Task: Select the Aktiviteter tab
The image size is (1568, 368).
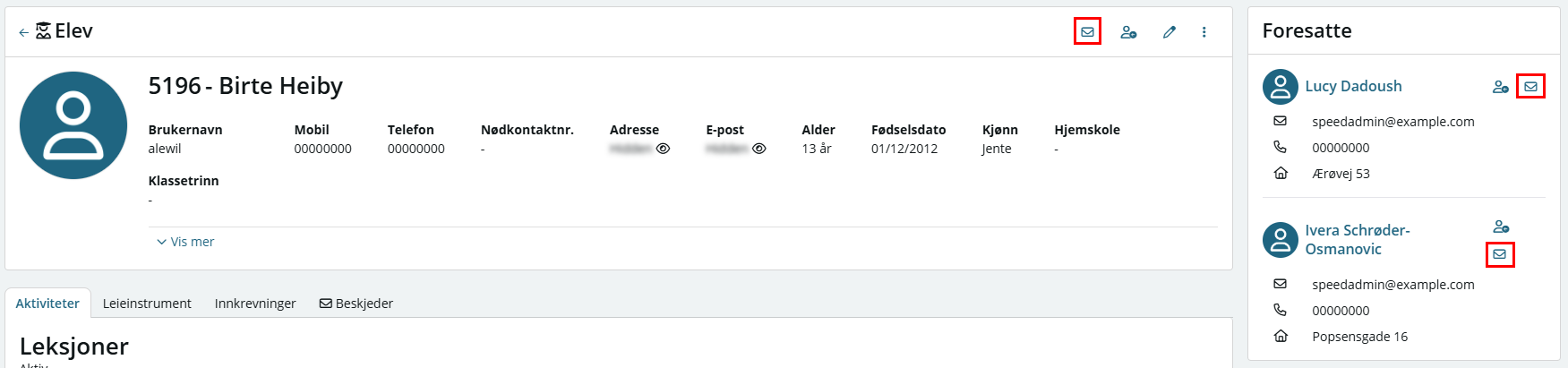Action: point(47,304)
